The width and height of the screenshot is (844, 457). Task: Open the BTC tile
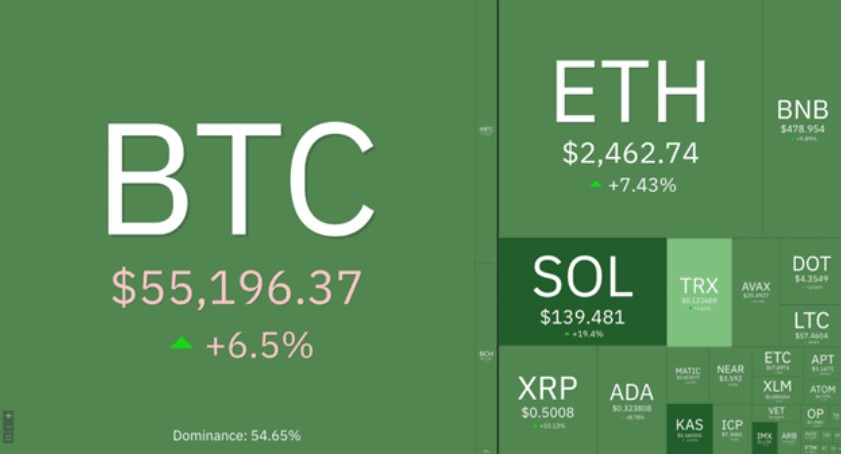pyautogui.click(x=237, y=227)
